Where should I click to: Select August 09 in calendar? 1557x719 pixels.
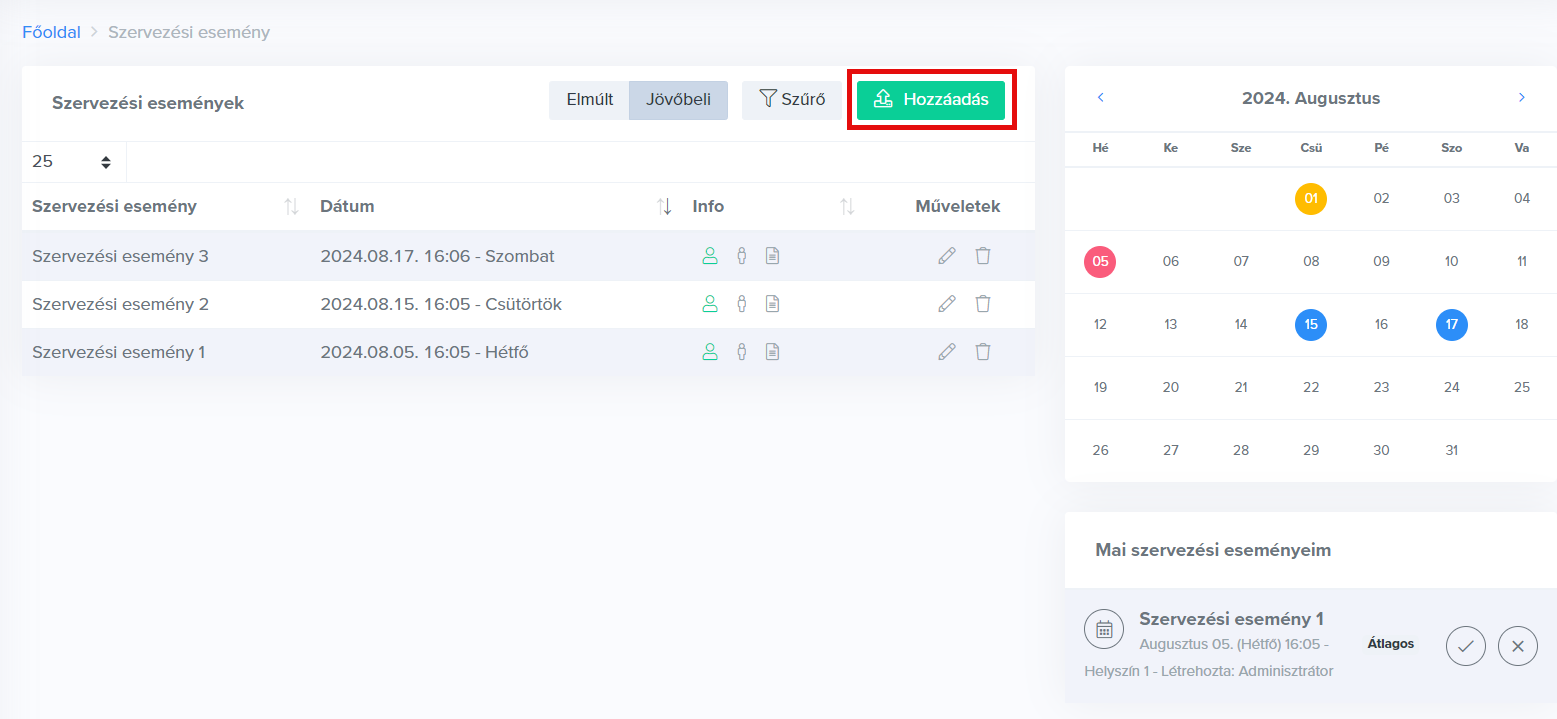[x=1381, y=262]
